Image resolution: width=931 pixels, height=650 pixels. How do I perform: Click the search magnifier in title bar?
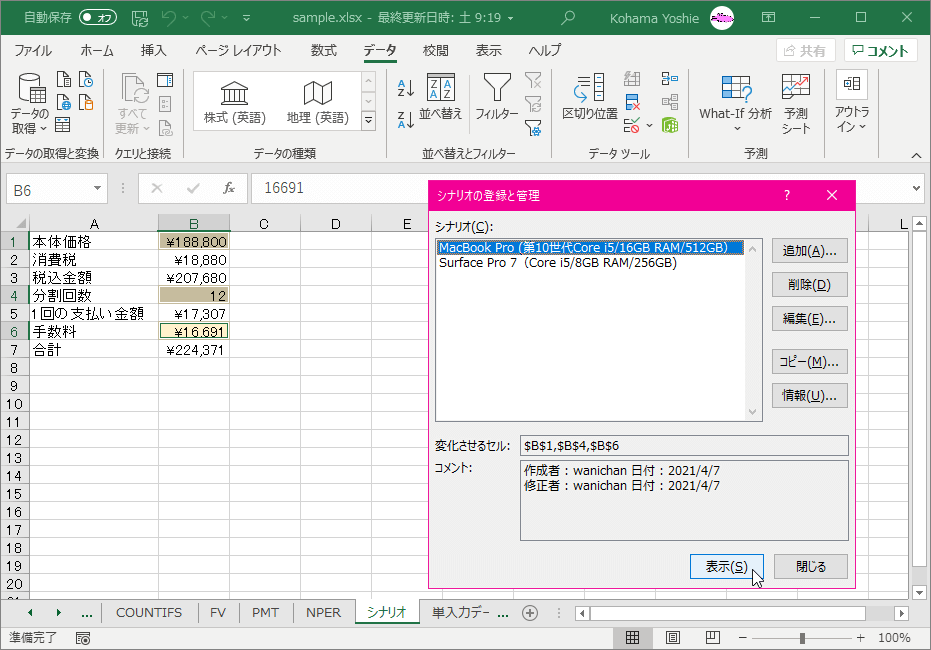[x=568, y=18]
